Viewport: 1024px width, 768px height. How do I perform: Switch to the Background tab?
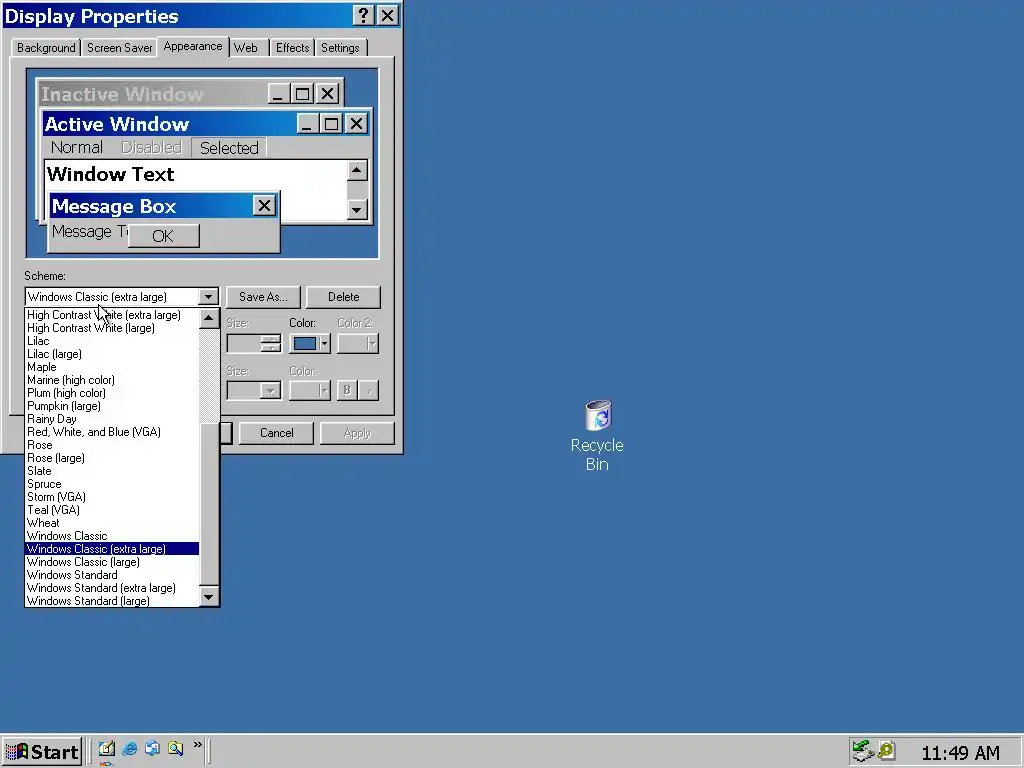pos(46,48)
